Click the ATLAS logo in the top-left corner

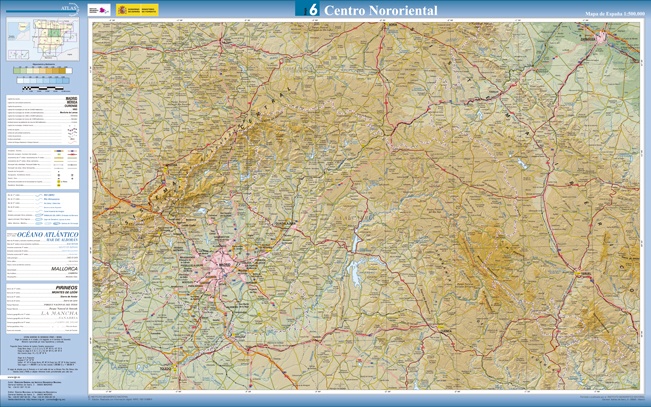(x=70, y=7)
